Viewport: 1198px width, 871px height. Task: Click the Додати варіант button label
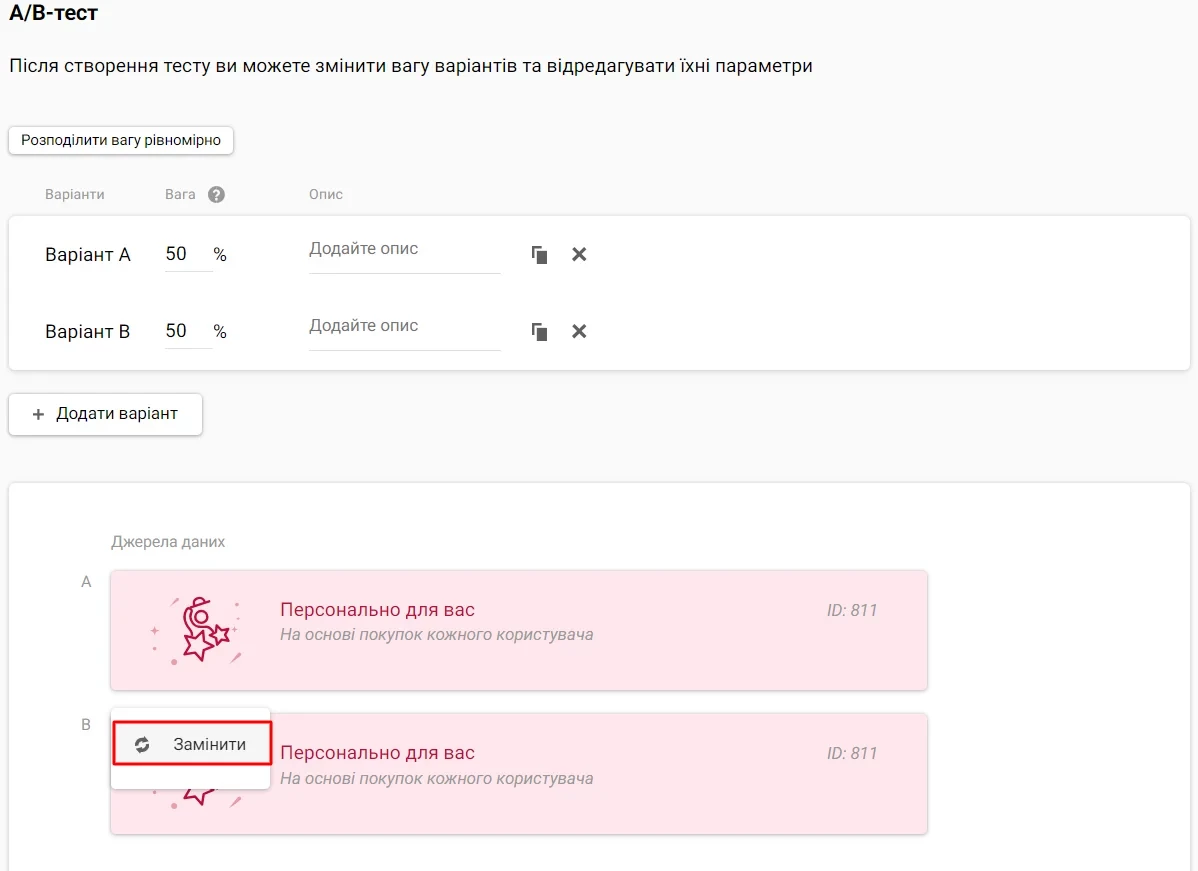117,413
